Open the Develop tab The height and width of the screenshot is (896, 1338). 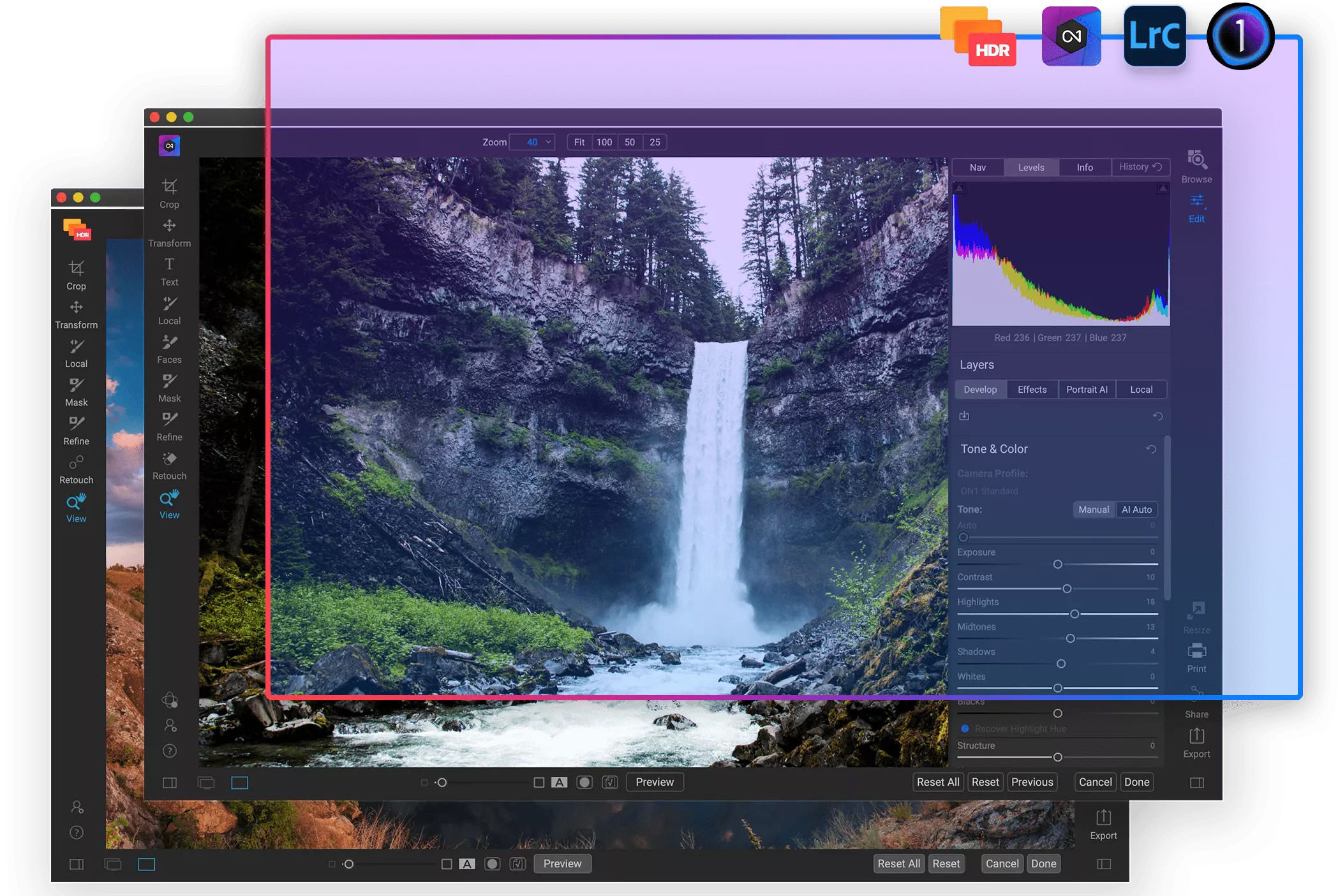[980, 390]
